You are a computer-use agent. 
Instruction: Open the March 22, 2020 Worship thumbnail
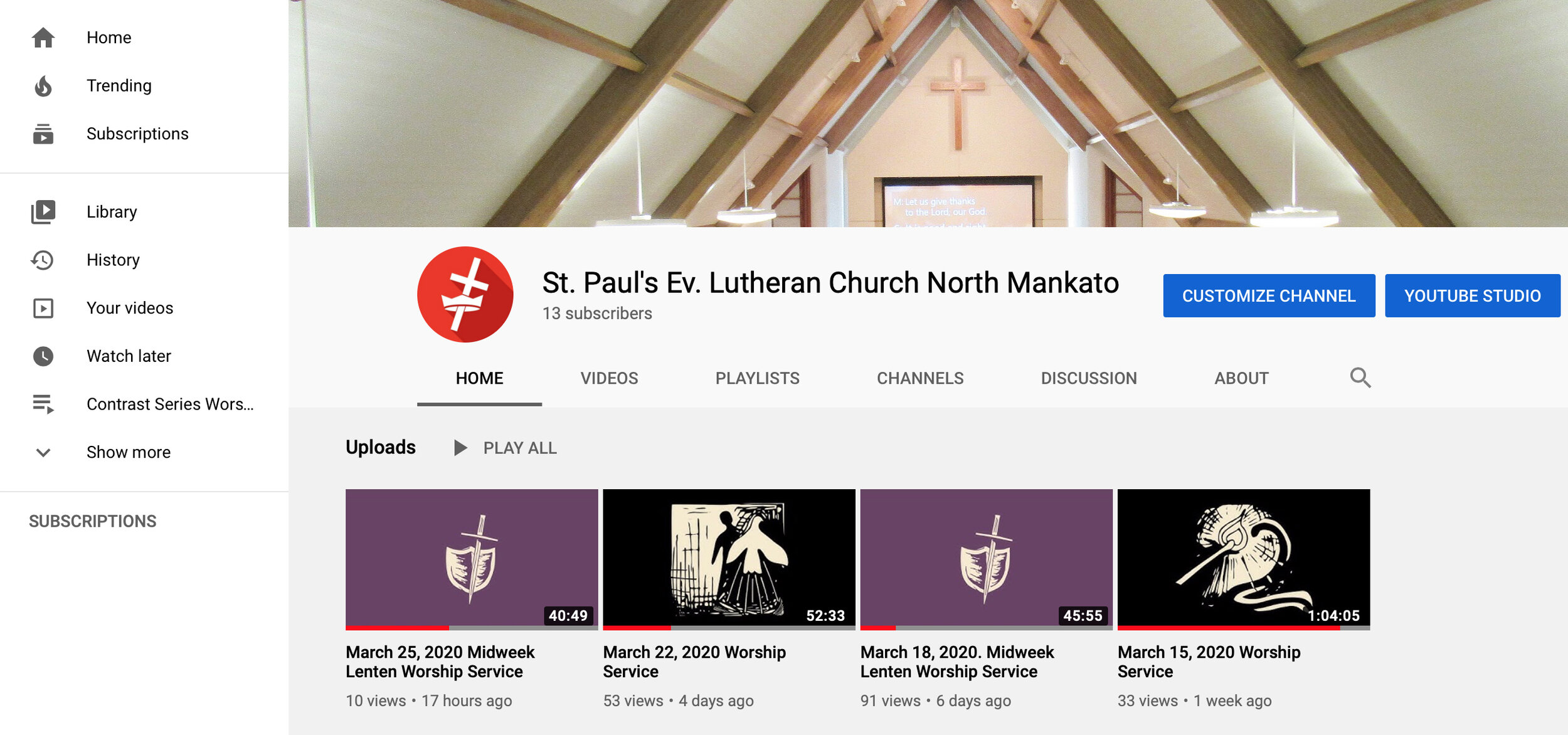[729, 558]
